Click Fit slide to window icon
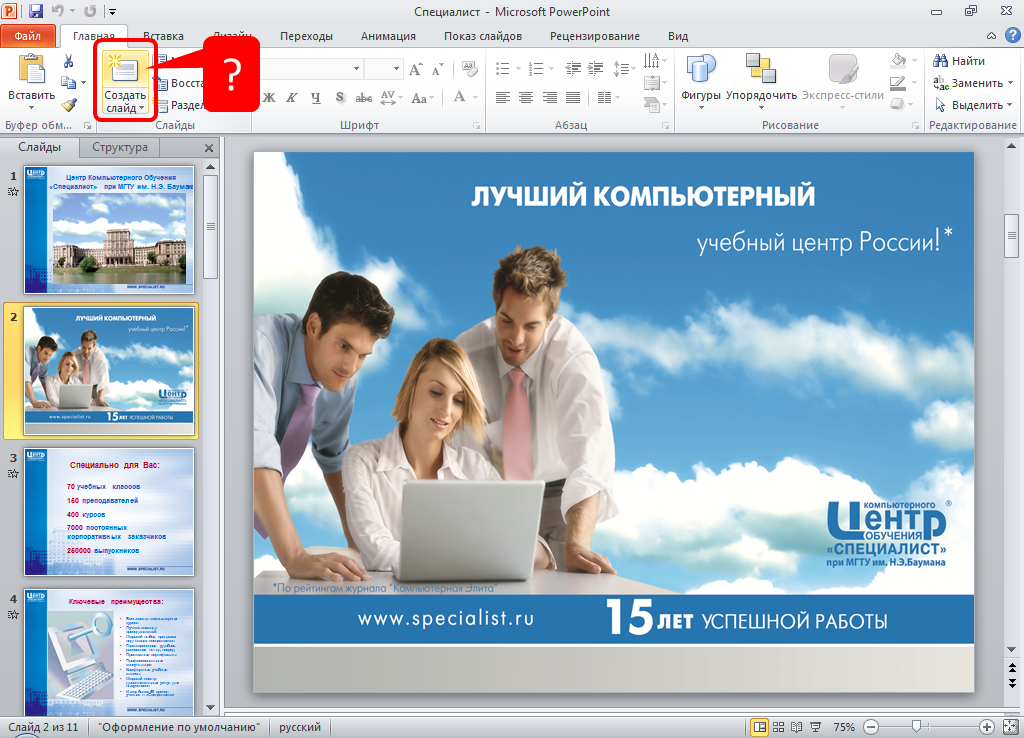This screenshot has width=1024, height=738. click(1008, 727)
